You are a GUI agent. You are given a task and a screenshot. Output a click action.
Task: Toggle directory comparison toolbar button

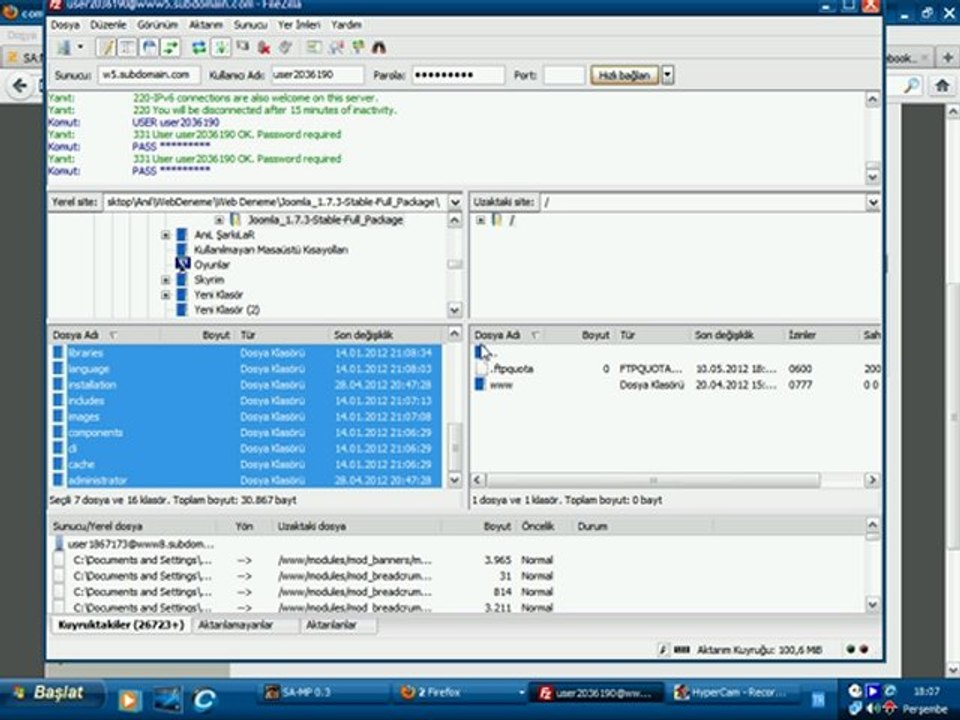coord(336,47)
